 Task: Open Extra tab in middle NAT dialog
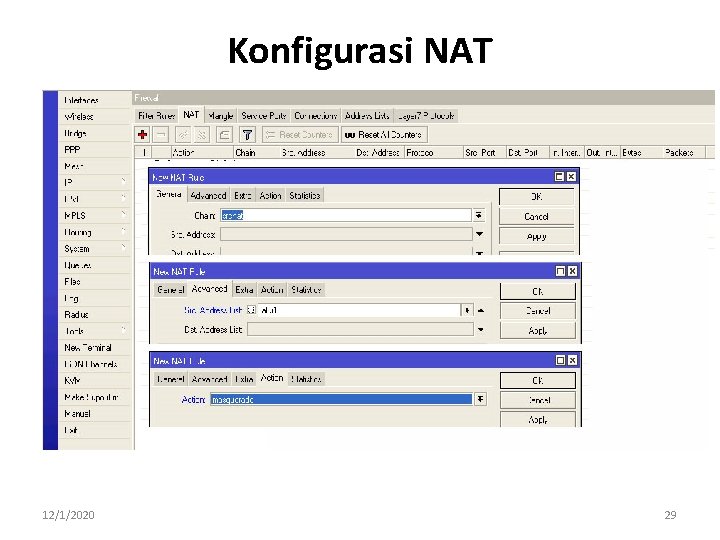(x=244, y=290)
